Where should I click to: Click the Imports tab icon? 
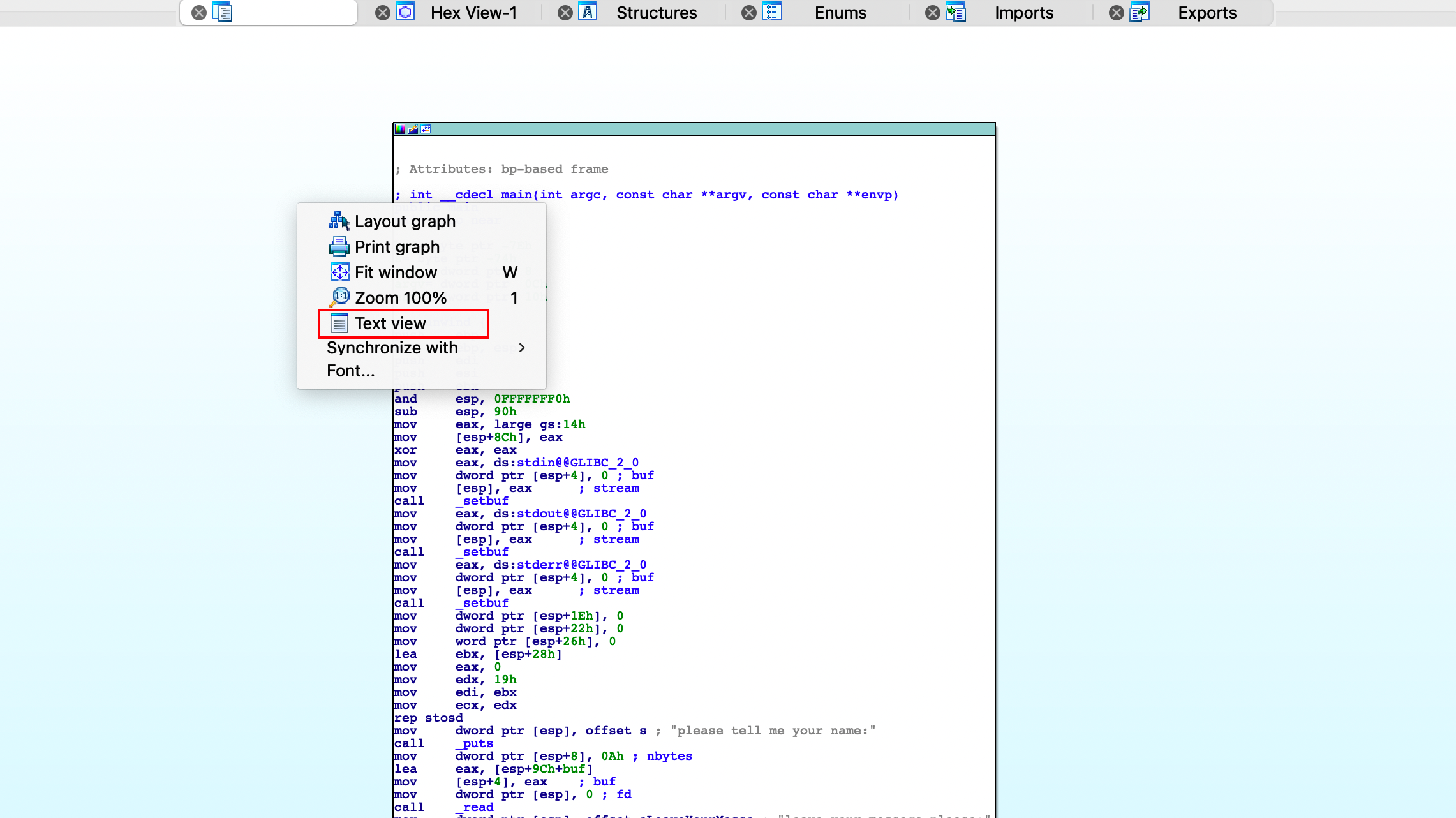[956, 12]
